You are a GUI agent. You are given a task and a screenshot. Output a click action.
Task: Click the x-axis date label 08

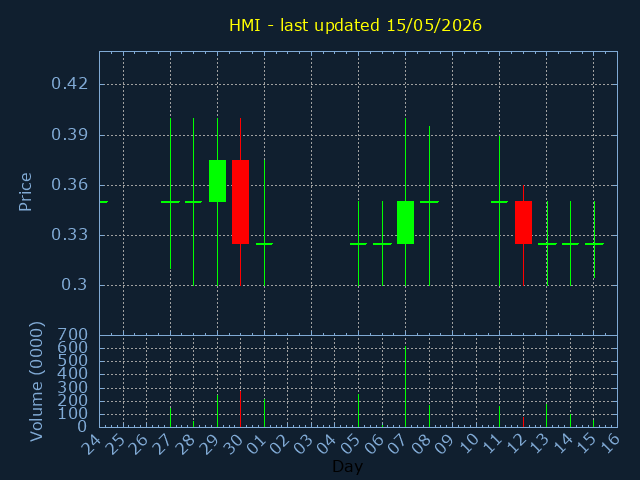(420, 444)
